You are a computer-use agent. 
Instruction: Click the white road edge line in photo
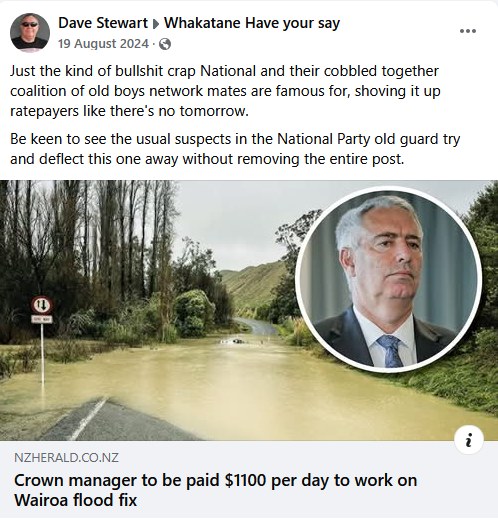pos(87,419)
